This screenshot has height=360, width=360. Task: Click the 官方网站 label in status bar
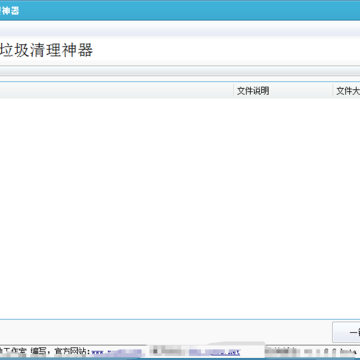72,352
